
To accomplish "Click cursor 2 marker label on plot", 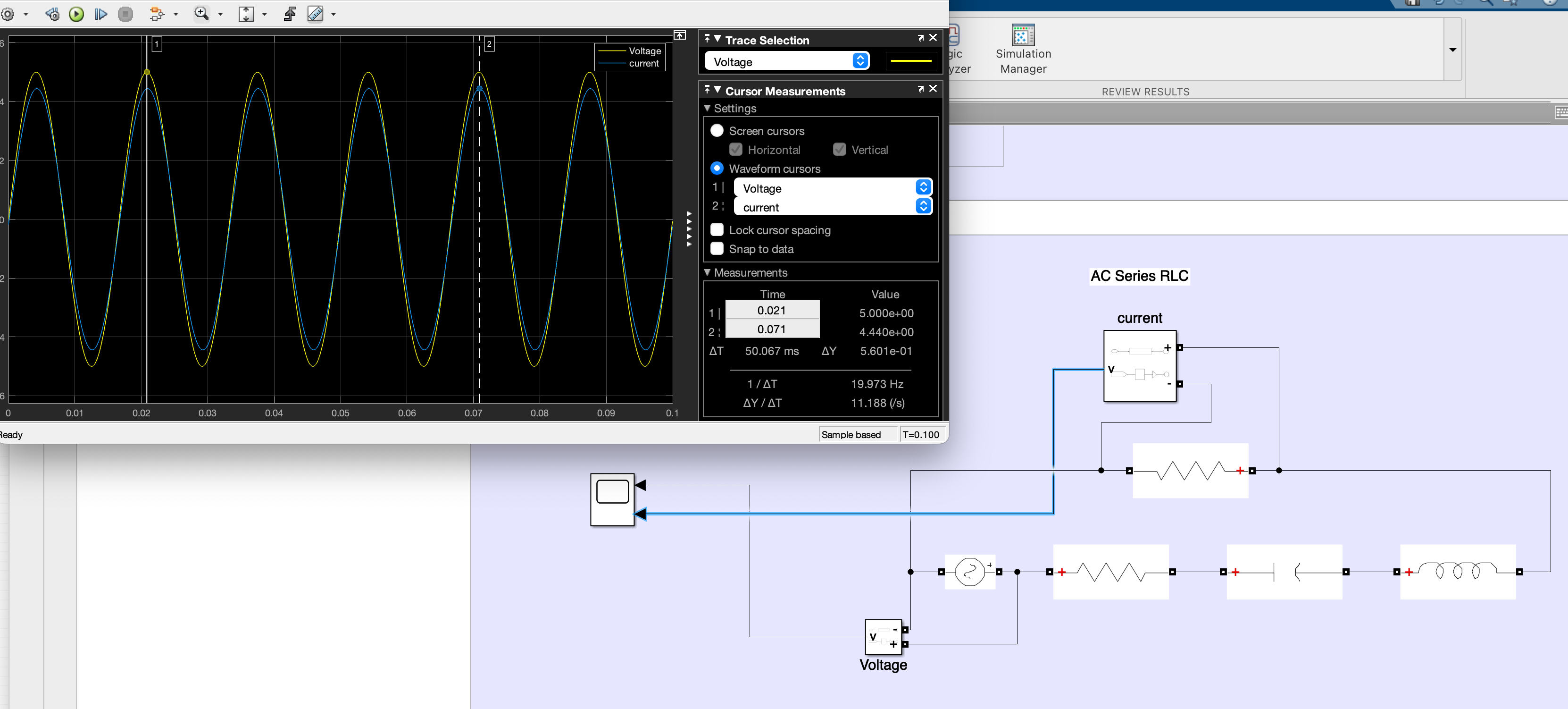I will [x=489, y=44].
